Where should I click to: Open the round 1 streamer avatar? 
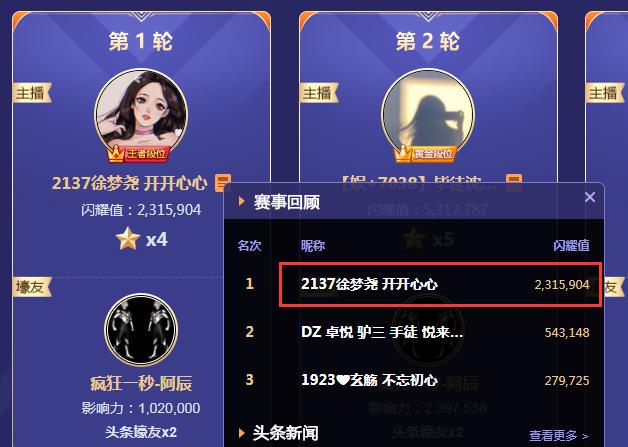pos(141,115)
